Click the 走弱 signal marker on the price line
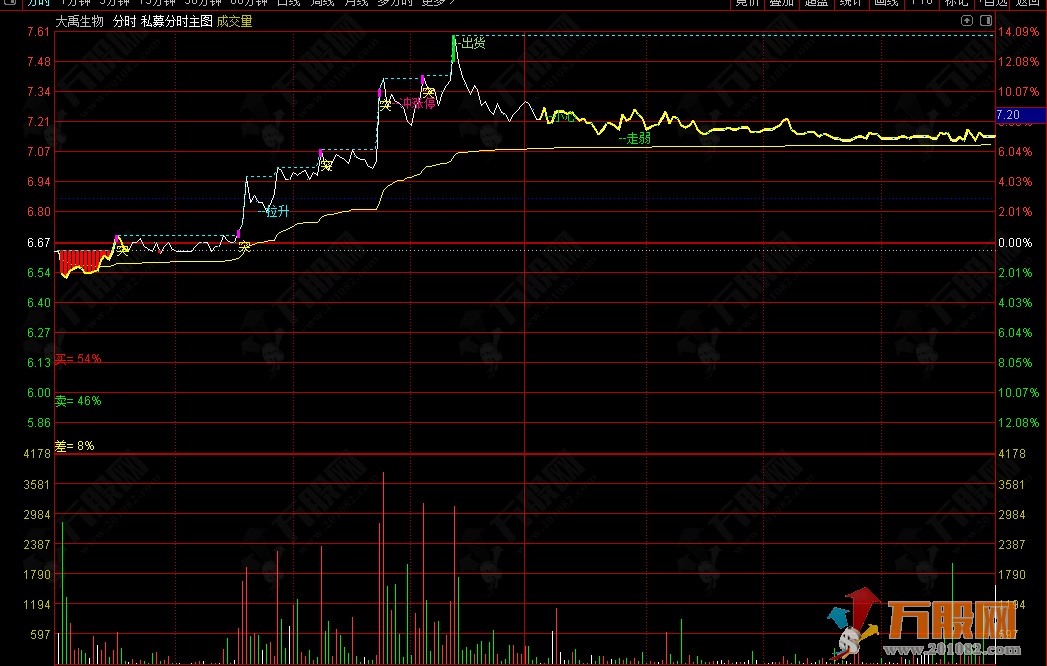 coord(635,139)
